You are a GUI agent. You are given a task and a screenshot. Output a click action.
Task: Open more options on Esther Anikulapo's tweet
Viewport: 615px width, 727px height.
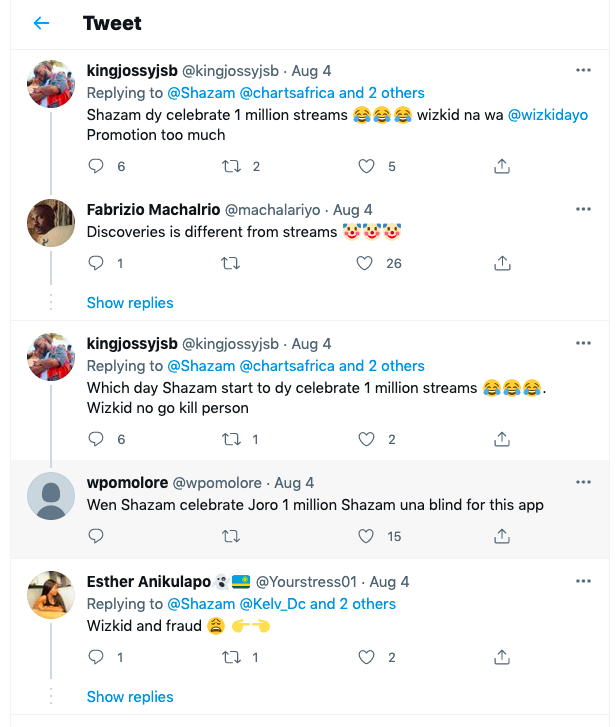click(x=583, y=580)
